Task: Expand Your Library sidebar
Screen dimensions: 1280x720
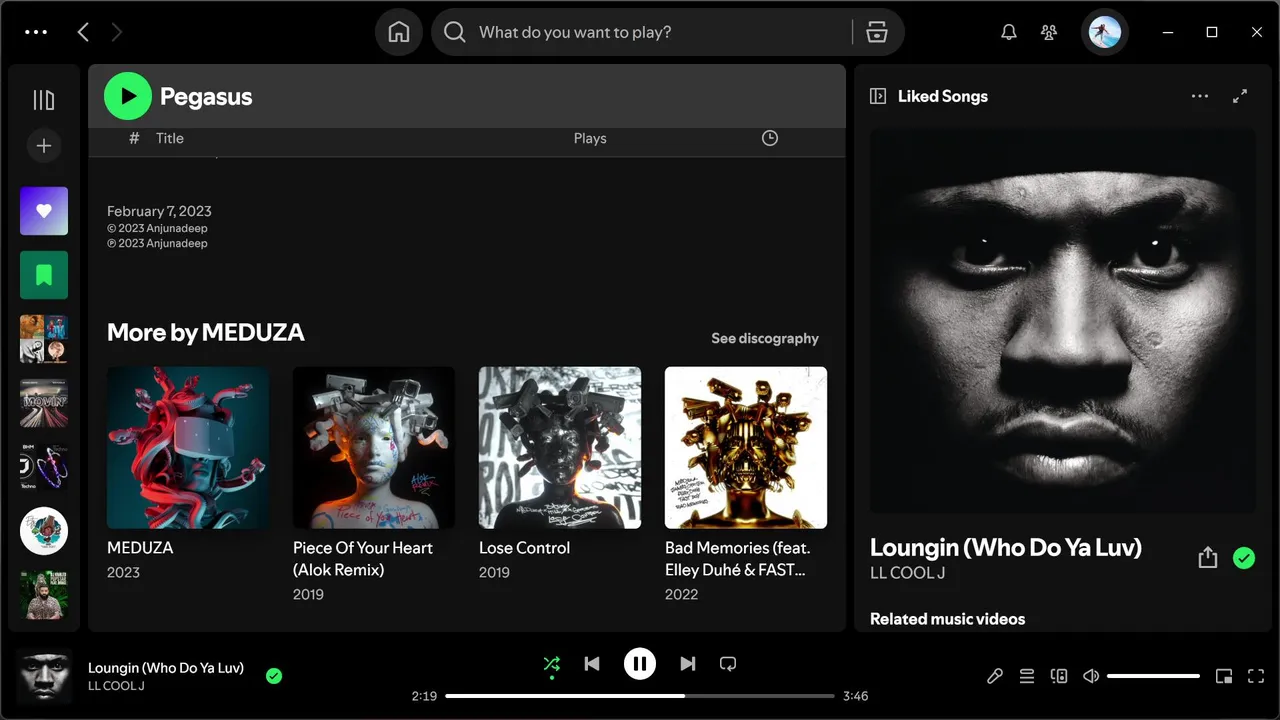Action: (x=44, y=99)
